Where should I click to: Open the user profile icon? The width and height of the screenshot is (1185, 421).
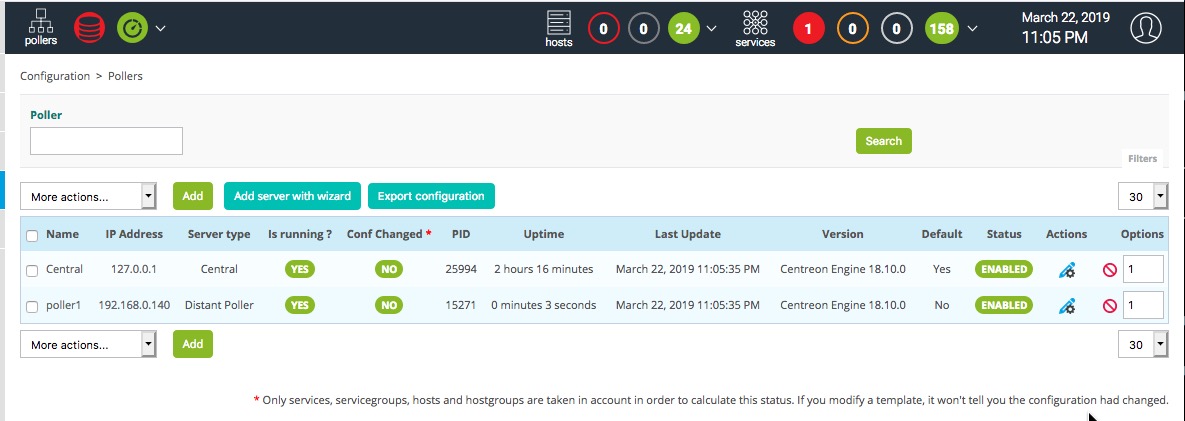tap(1146, 28)
